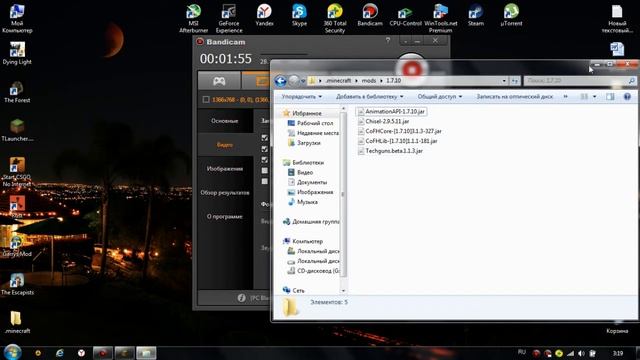The height and width of the screenshot is (360, 640).
Task: Open µTorrent desktop shortcut
Action: tap(511, 15)
